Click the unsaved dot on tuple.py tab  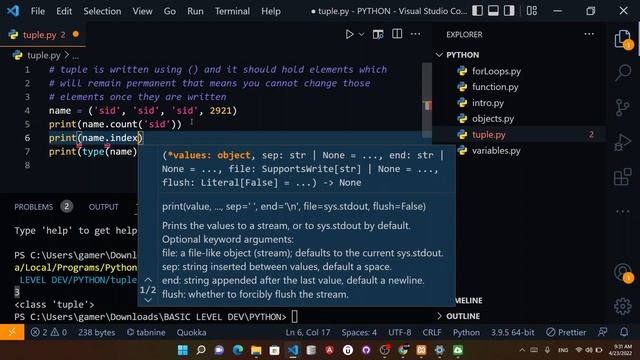pyautogui.click(x=76, y=34)
